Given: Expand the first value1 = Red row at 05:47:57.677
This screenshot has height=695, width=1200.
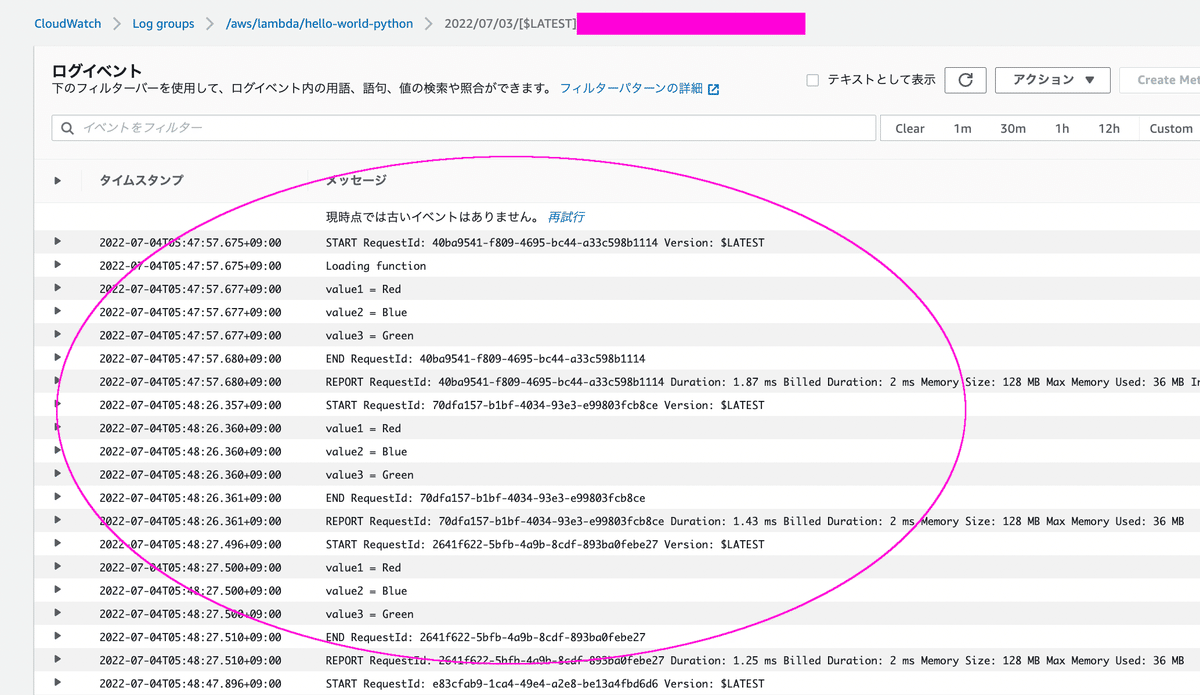Looking at the screenshot, I should 58,288.
